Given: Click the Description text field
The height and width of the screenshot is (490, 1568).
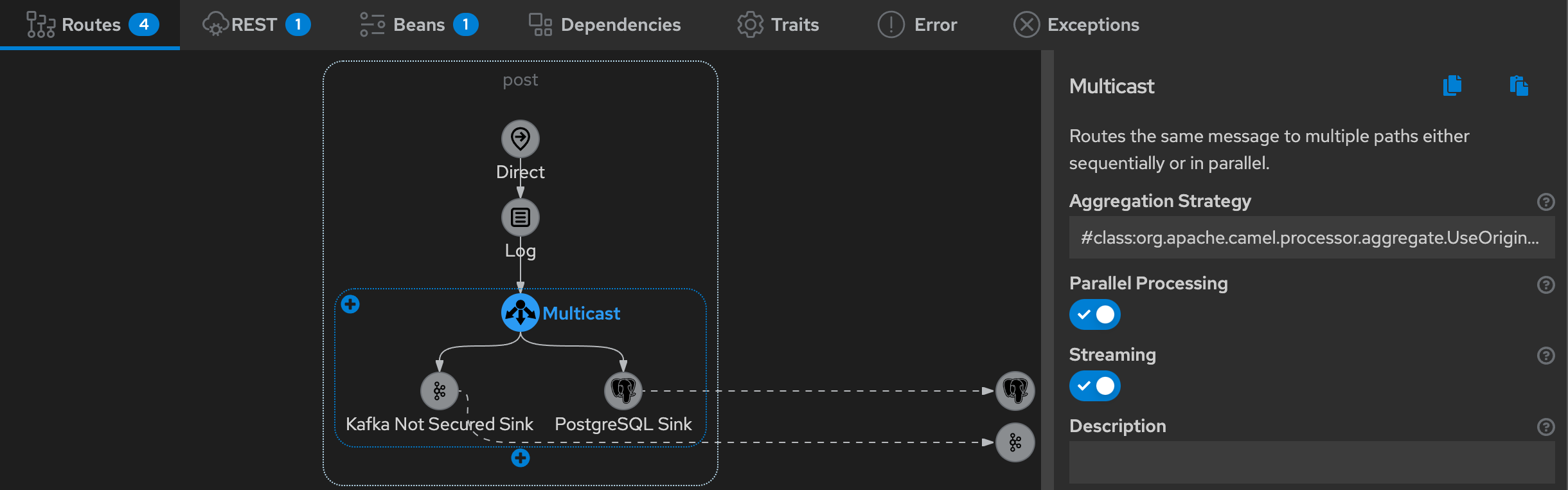Looking at the screenshot, I should coord(1311,462).
